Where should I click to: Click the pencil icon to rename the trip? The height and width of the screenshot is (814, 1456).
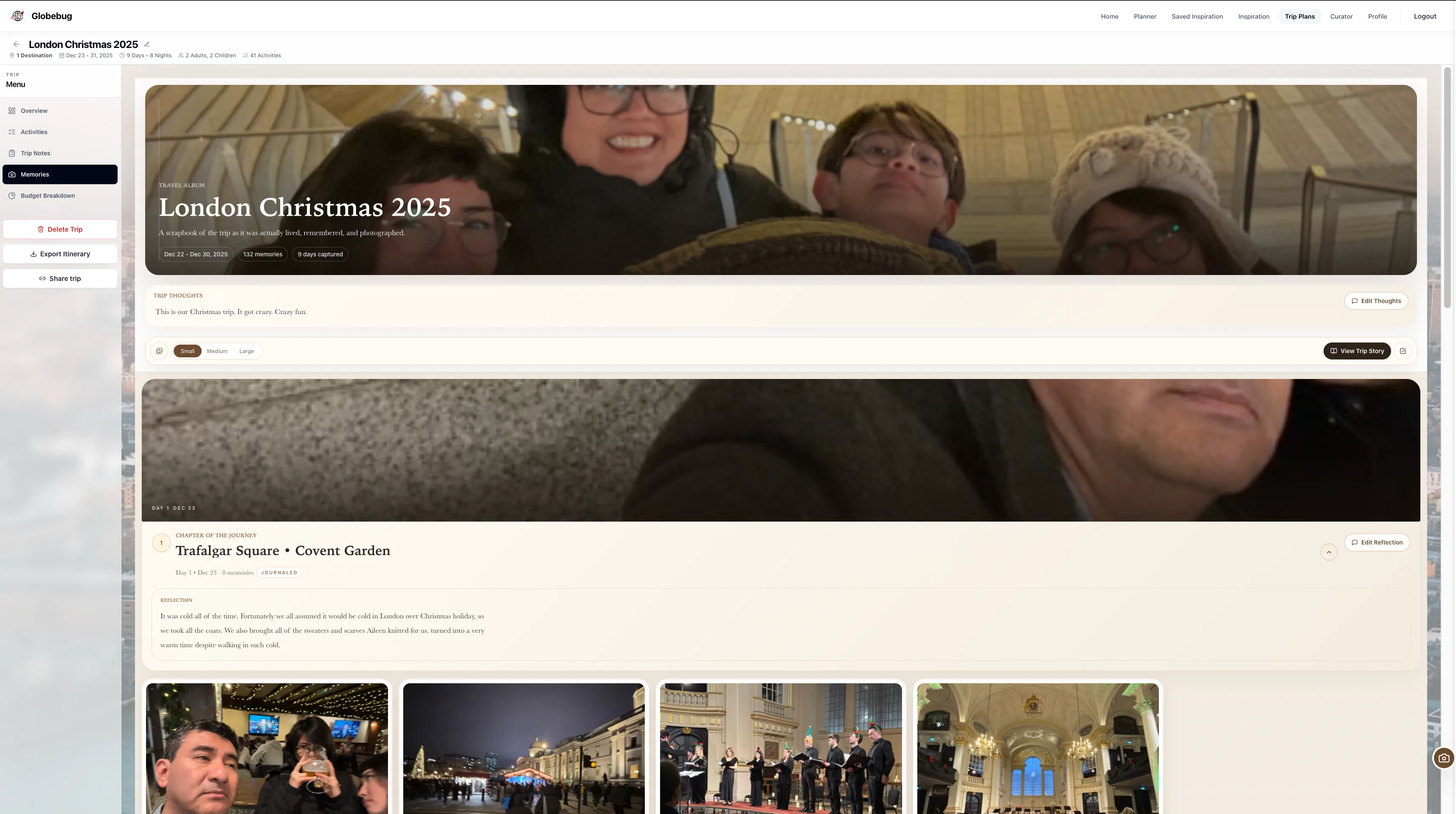(x=147, y=44)
